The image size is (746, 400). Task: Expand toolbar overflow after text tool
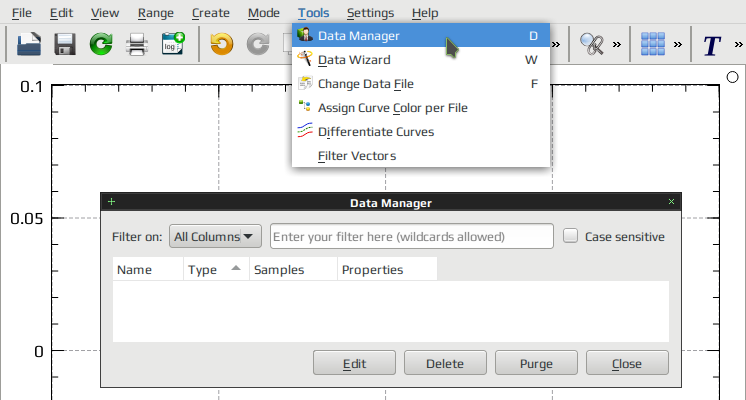pos(738,45)
